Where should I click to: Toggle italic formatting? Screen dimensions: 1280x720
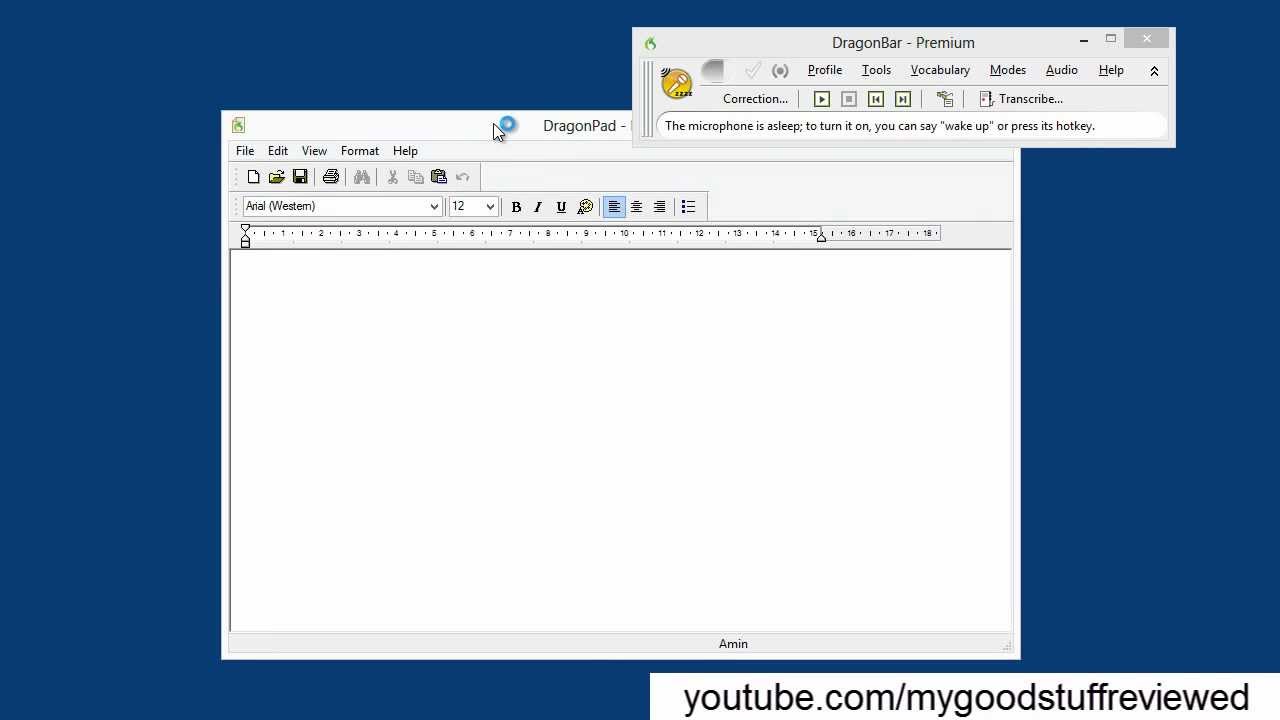(538, 207)
